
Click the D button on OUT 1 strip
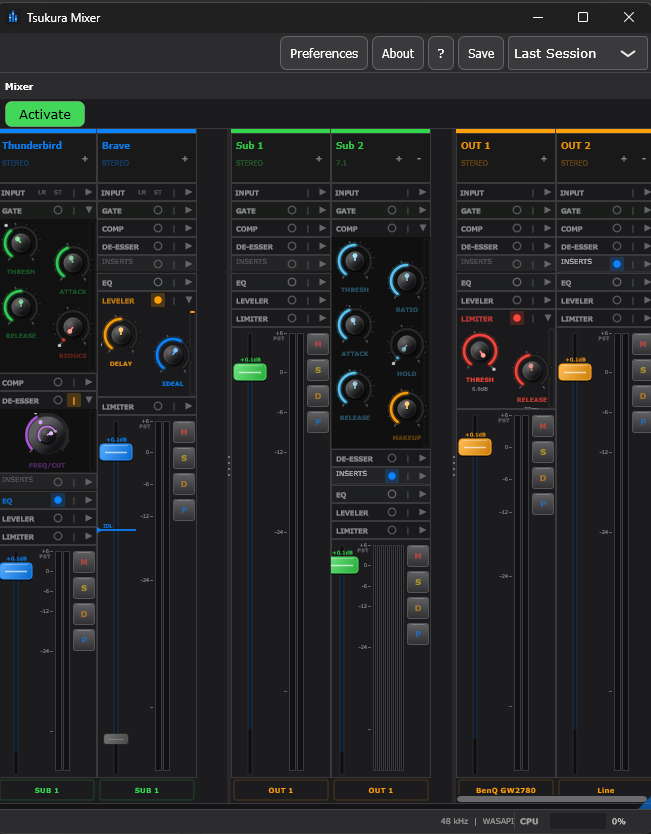(542, 478)
